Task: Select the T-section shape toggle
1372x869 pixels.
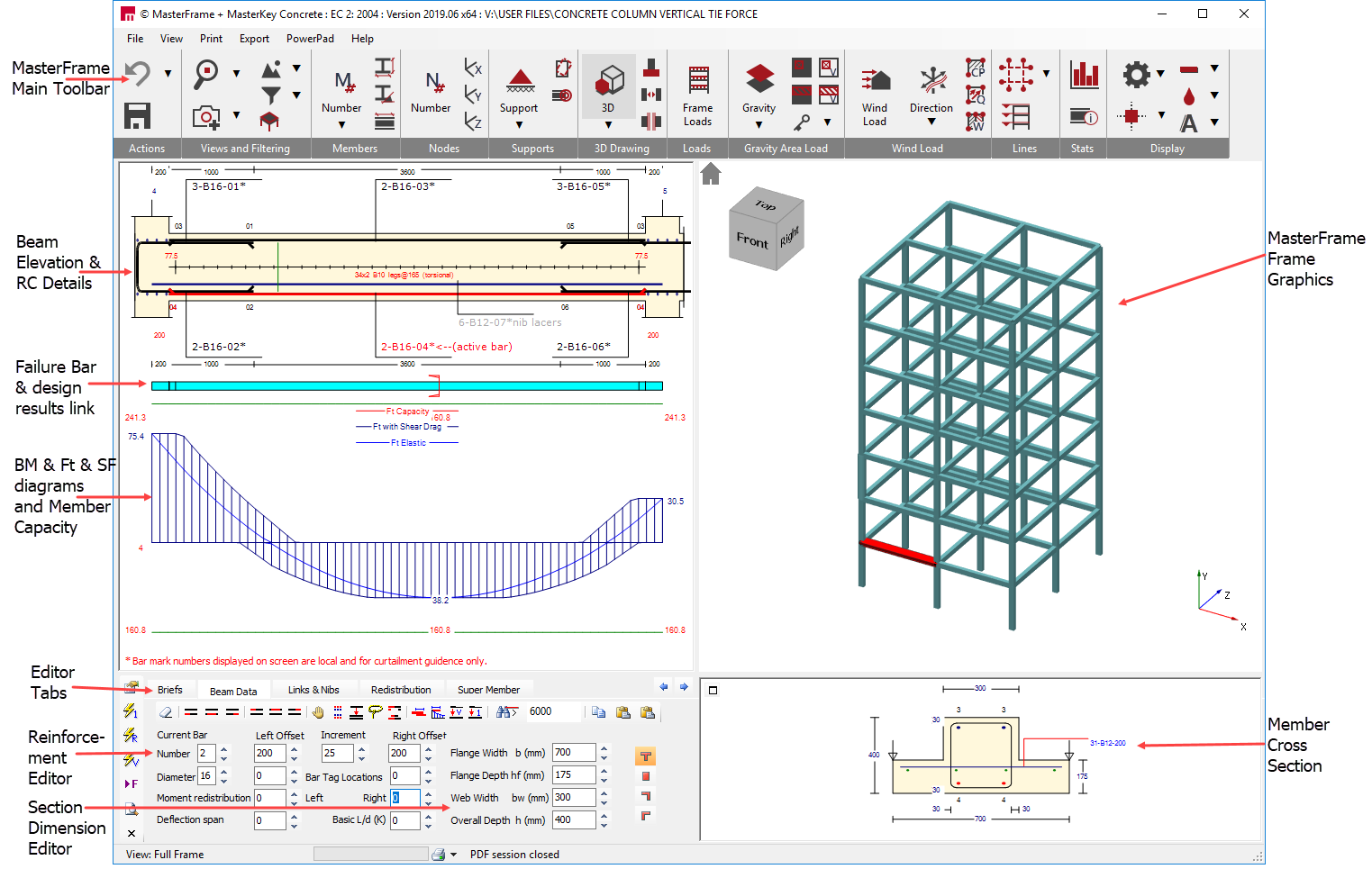Action: [x=645, y=756]
